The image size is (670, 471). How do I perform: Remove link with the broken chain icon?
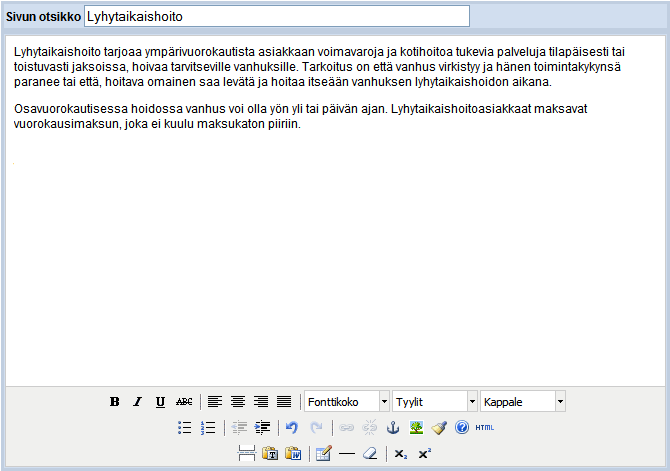click(370, 427)
